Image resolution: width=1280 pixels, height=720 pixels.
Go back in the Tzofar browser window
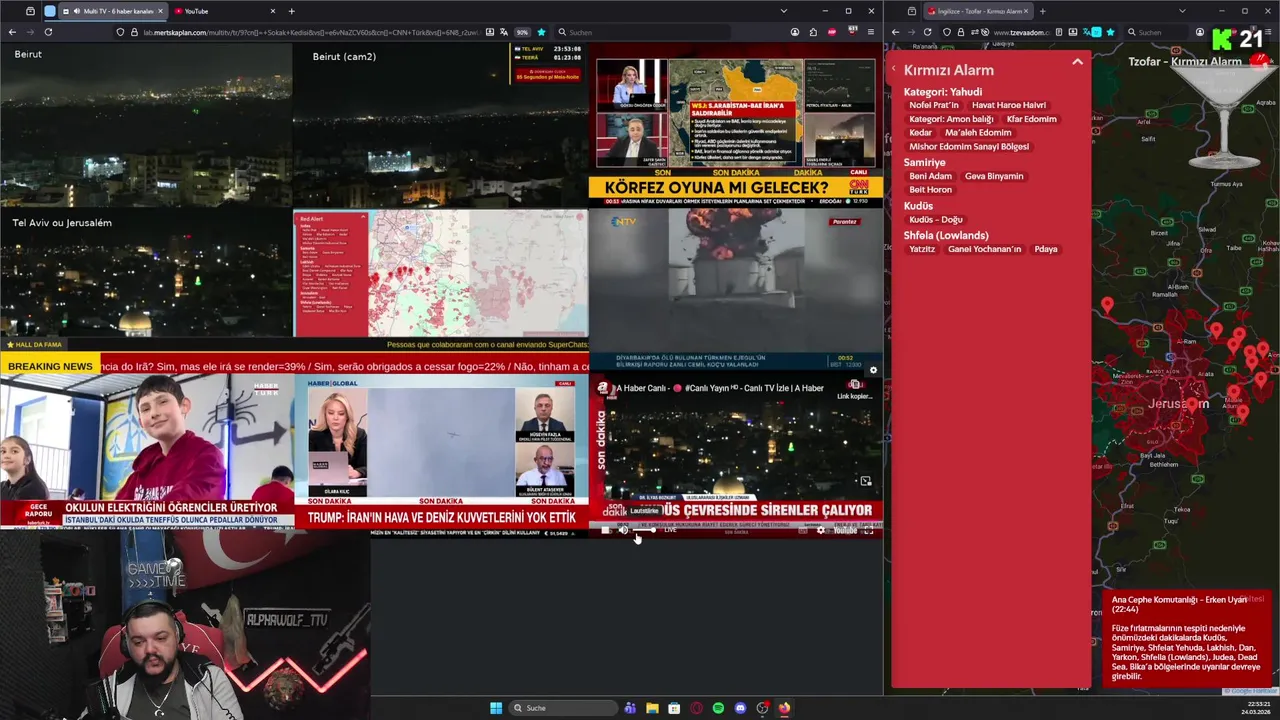point(895,32)
